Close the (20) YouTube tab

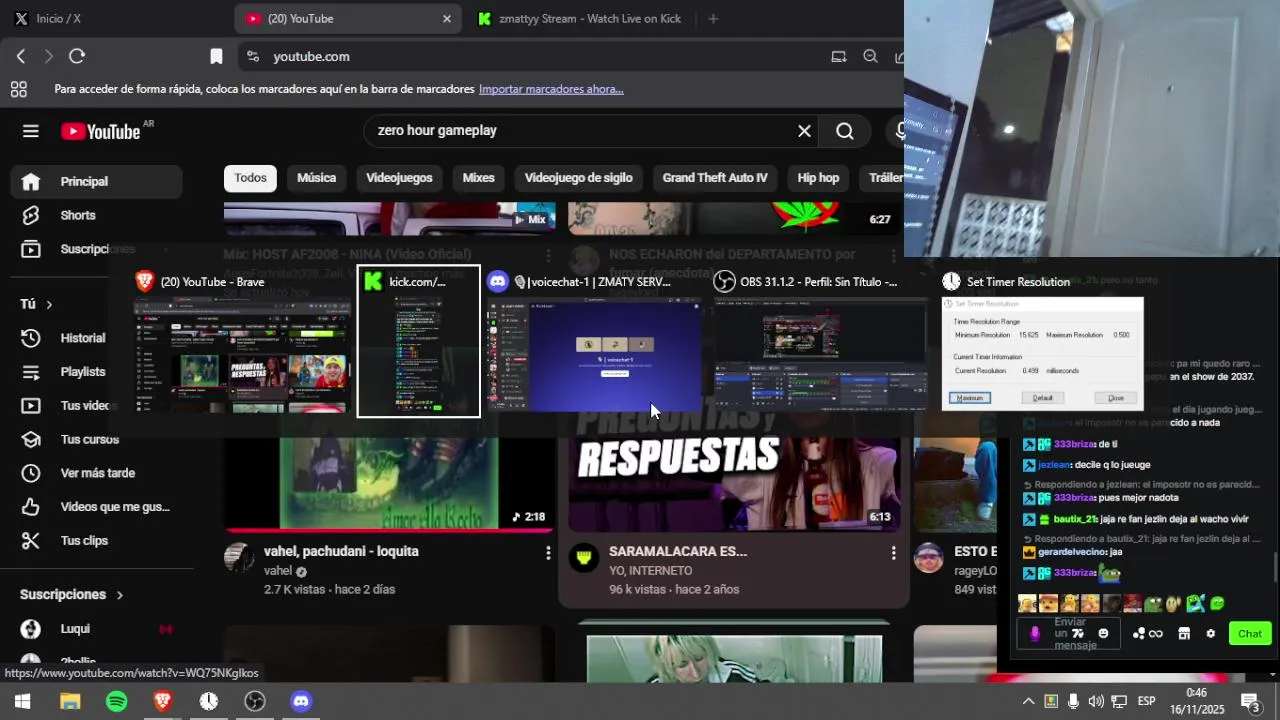click(447, 19)
